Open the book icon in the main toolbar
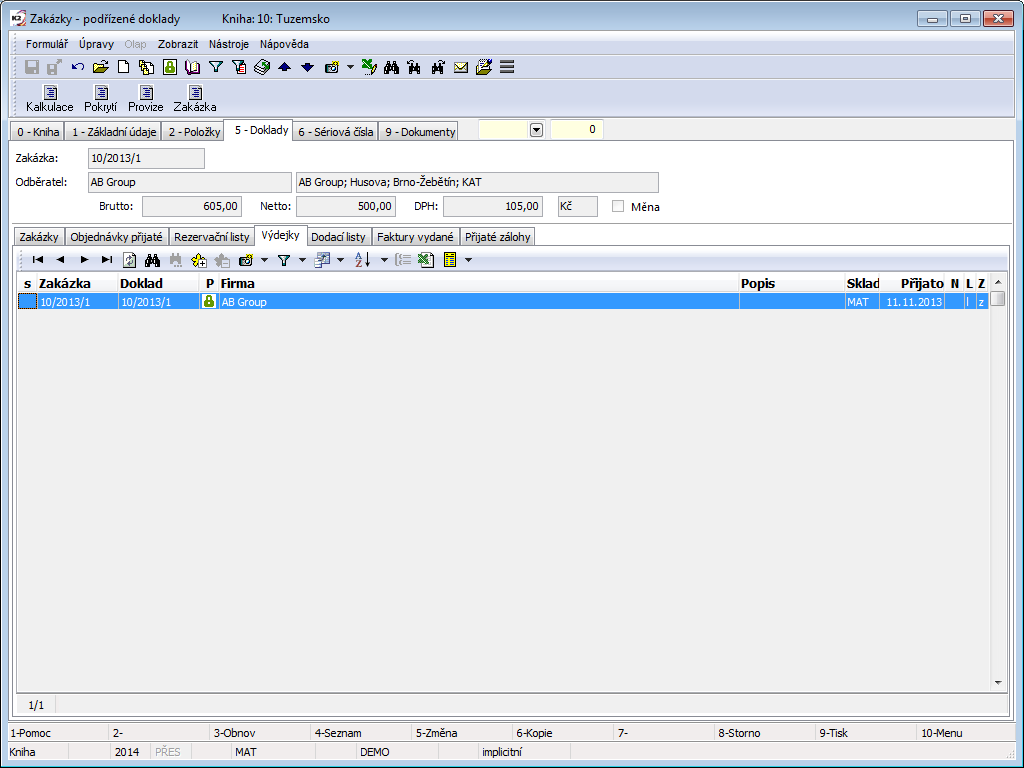This screenshot has height=768, width=1024. click(x=193, y=67)
